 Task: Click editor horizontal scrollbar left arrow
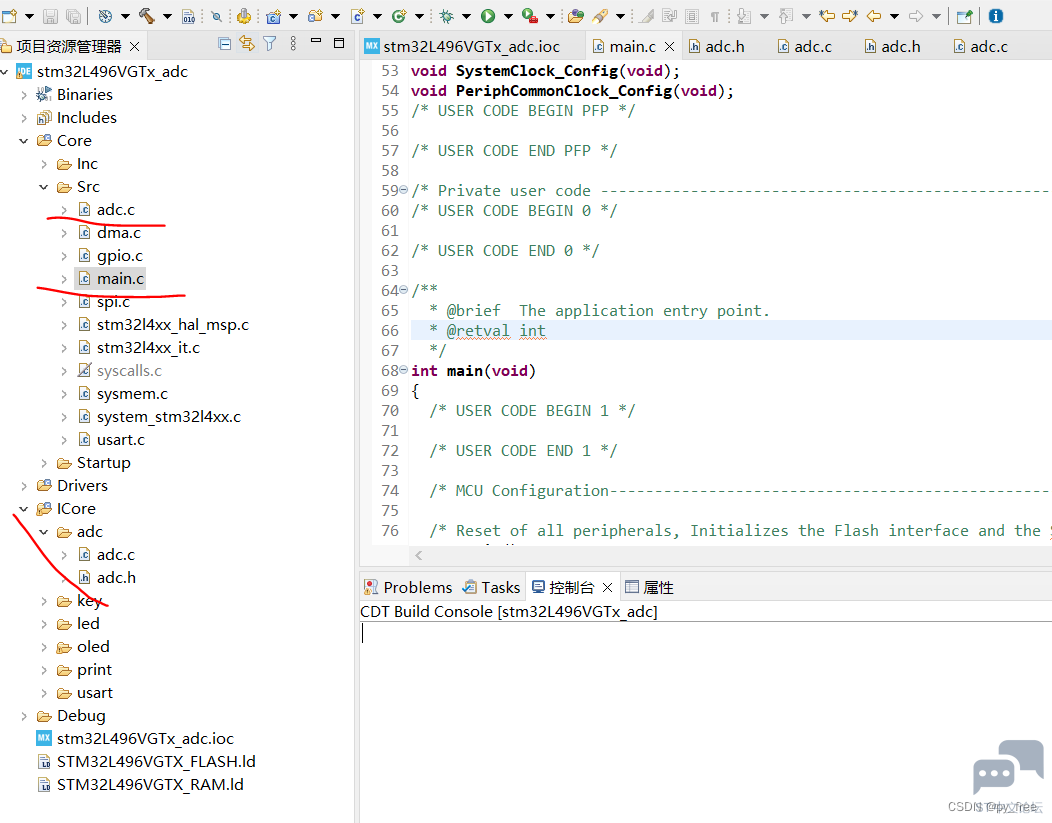[x=419, y=555]
